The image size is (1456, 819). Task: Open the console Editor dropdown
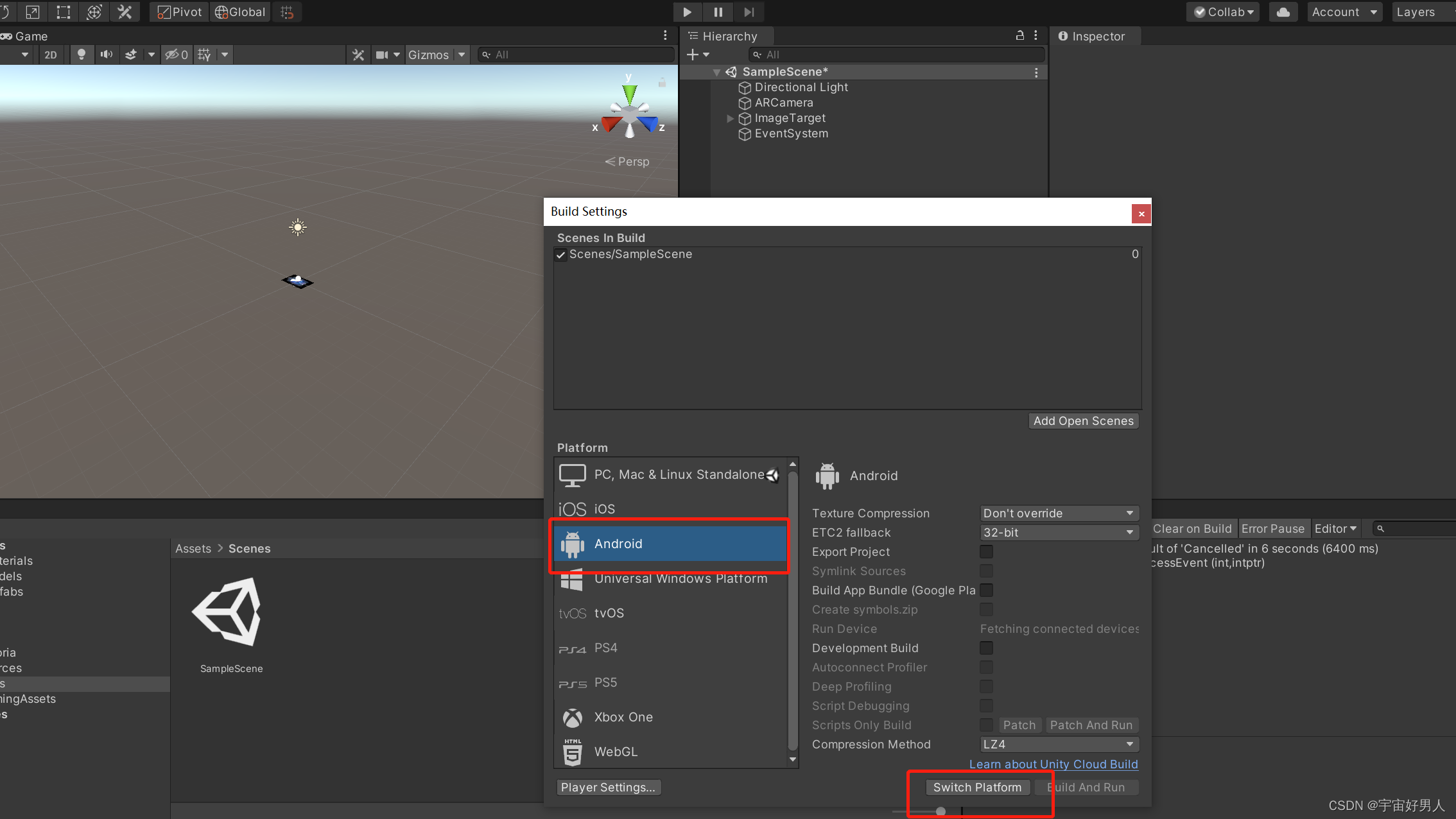1335,529
